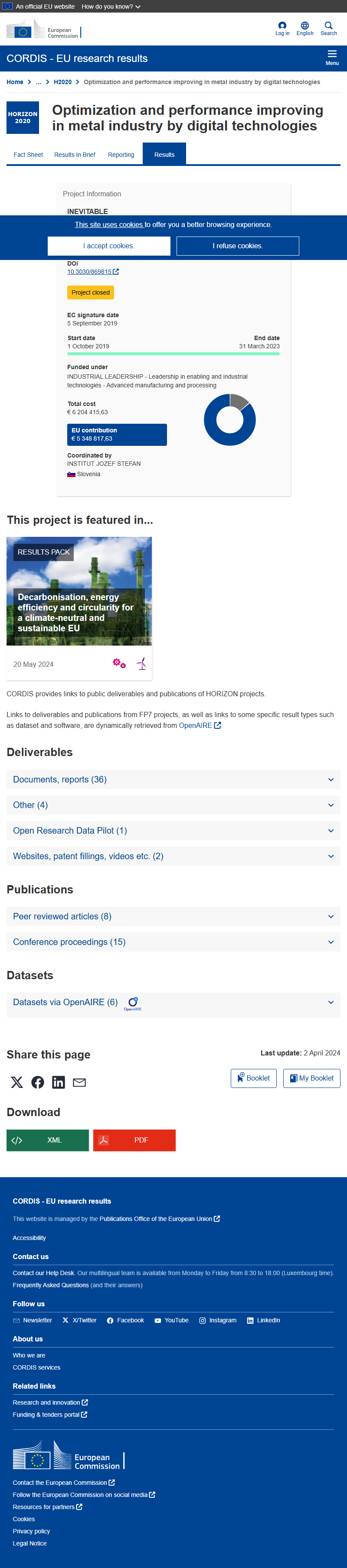The image size is (347, 1568).
Task: Expand Conference proceedings (15)
Action: (x=173, y=942)
